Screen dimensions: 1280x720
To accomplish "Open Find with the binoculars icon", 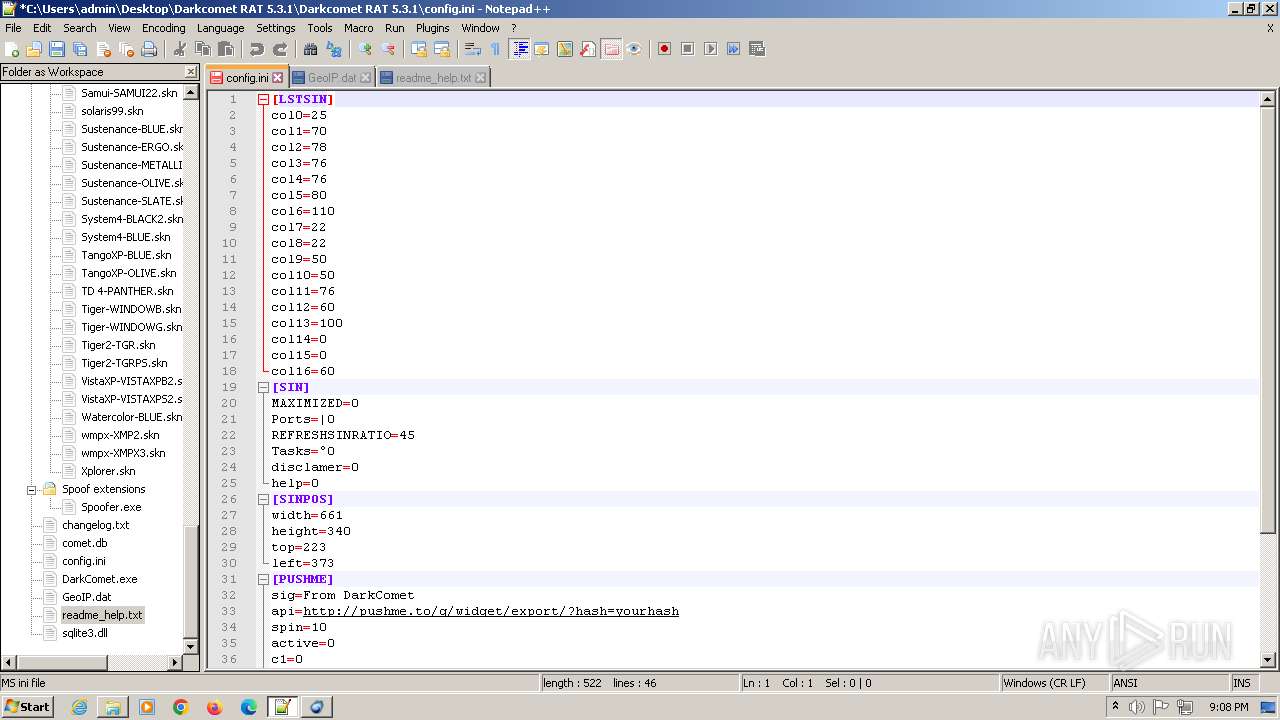I will click(311, 49).
